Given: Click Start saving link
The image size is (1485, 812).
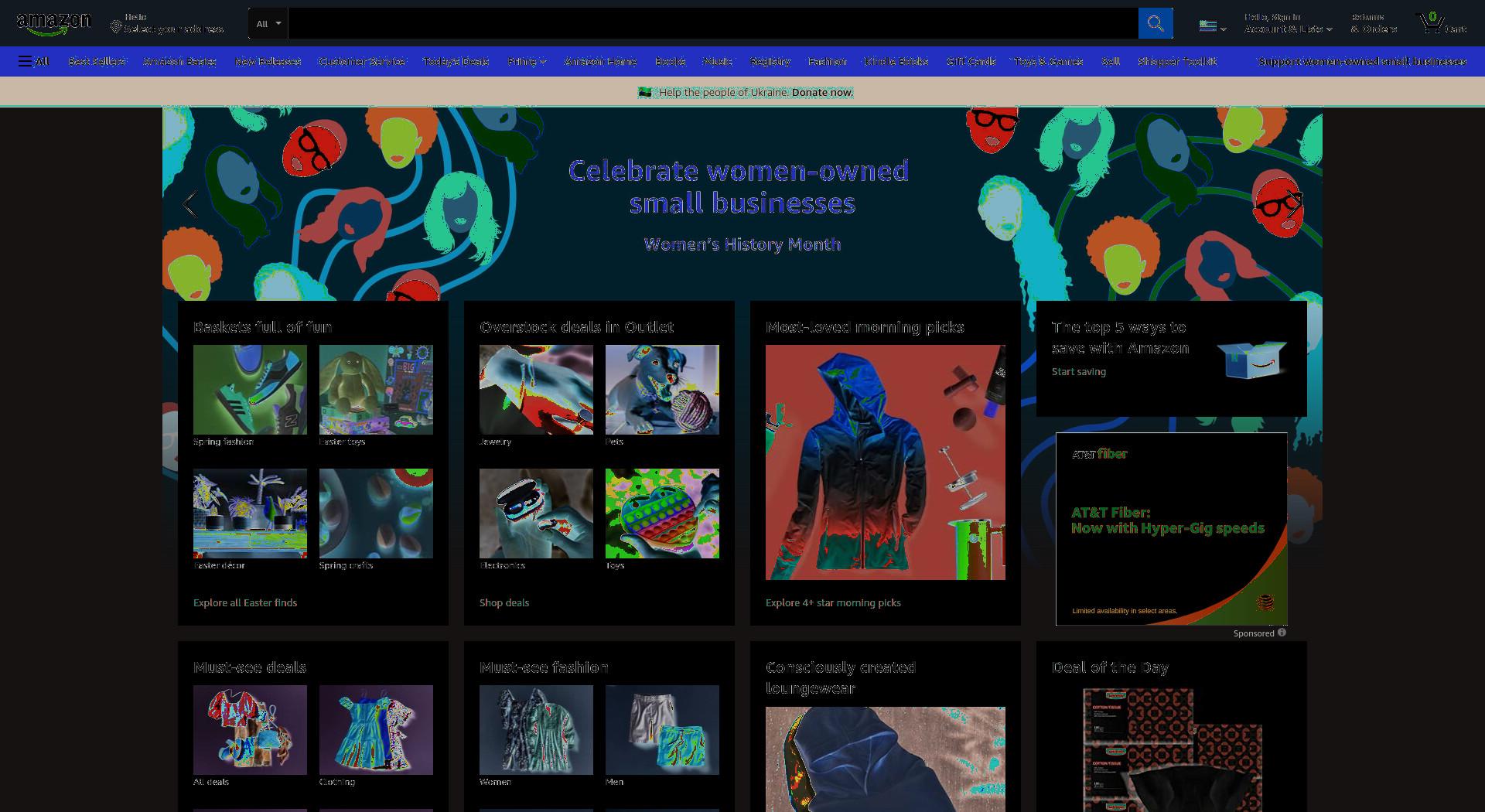Looking at the screenshot, I should (x=1078, y=371).
